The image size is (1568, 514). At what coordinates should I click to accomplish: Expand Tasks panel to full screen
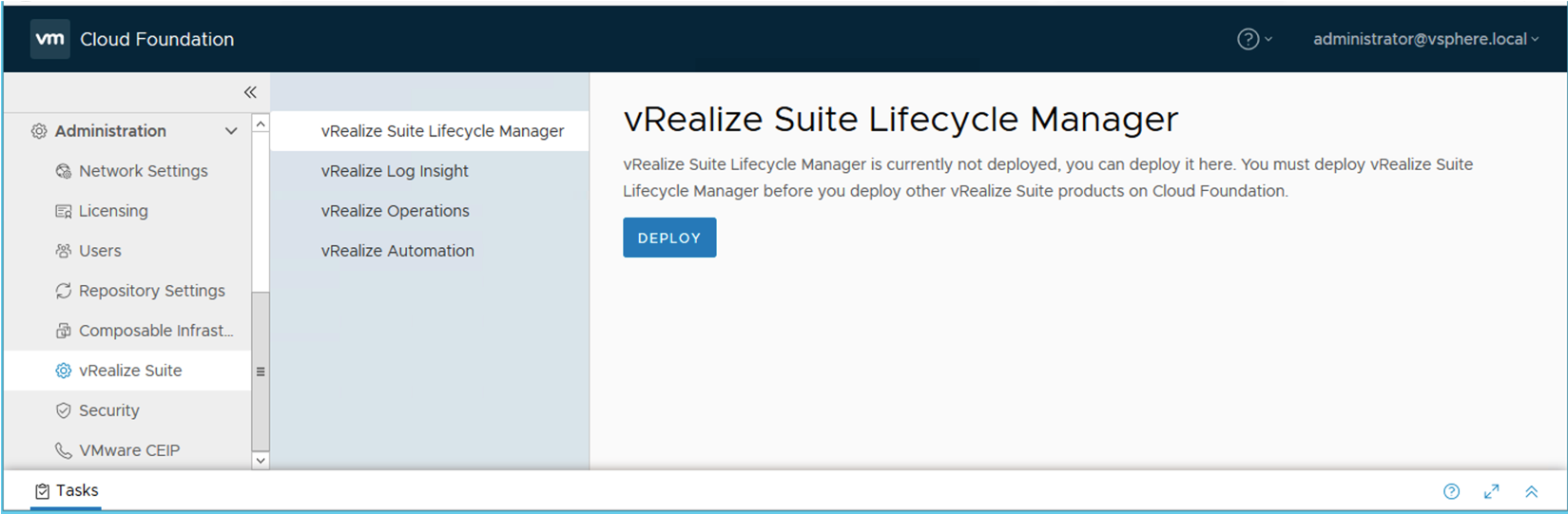coord(1491,491)
